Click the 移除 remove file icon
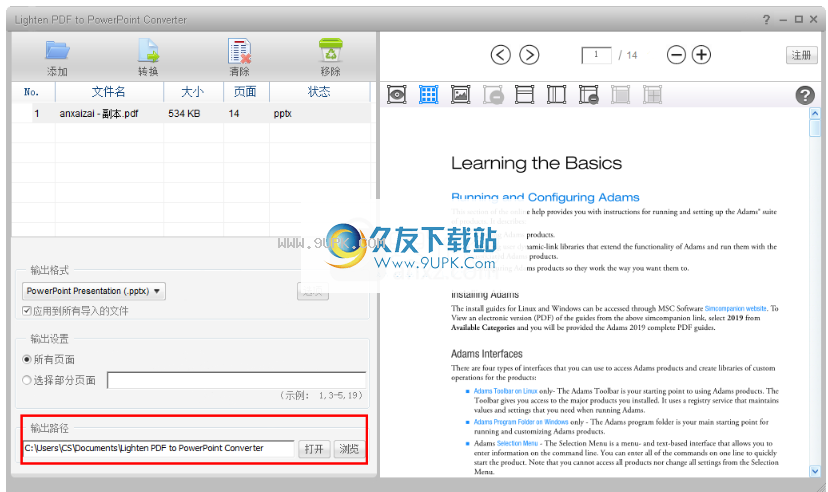828x492 pixels. [x=331, y=51]
